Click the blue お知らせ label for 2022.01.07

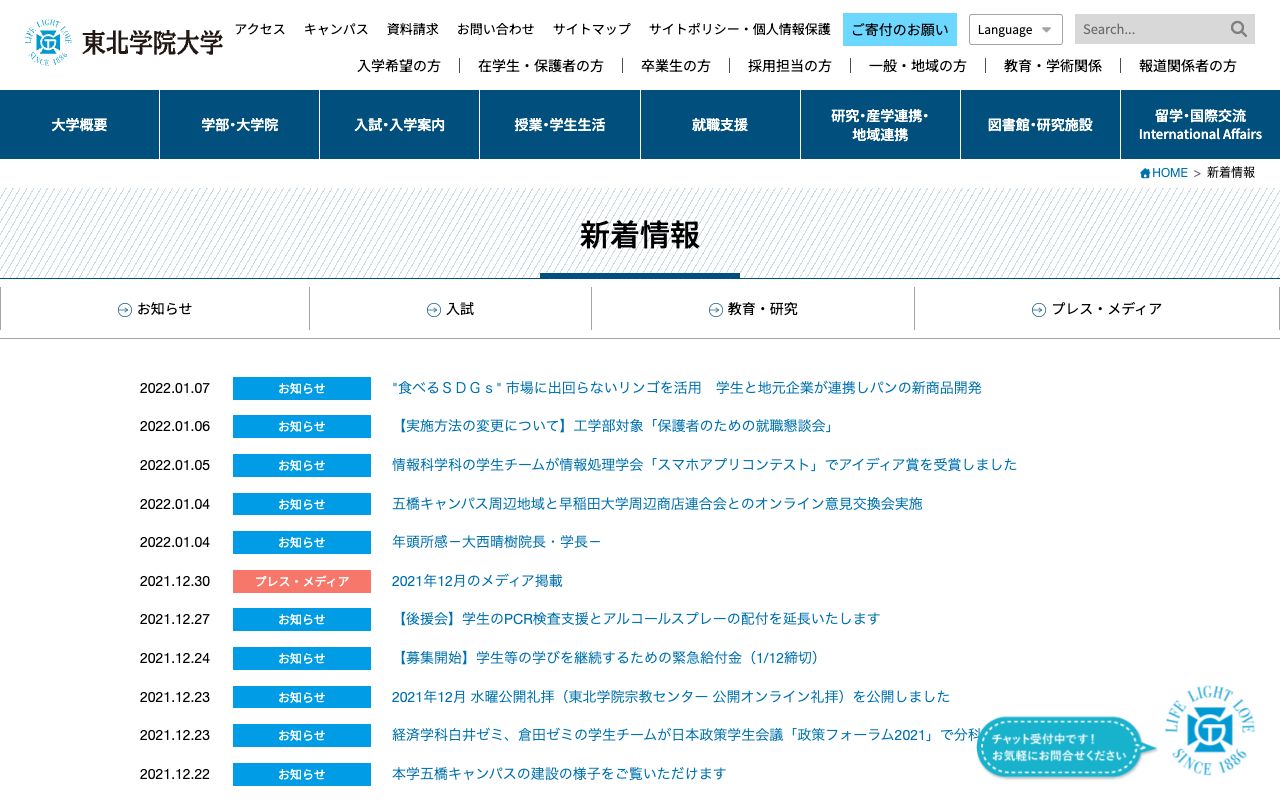301,388
